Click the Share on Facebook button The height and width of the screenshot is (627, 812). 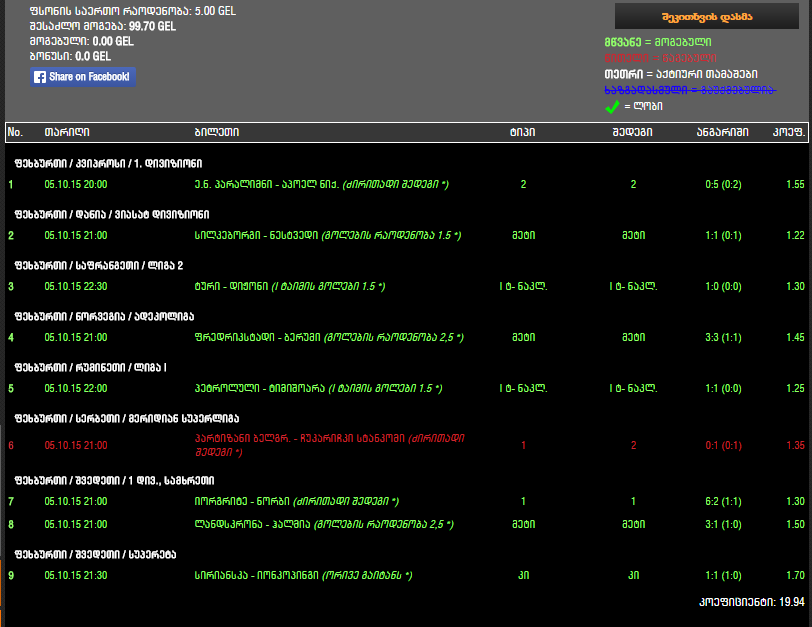(x=83, y=77)
